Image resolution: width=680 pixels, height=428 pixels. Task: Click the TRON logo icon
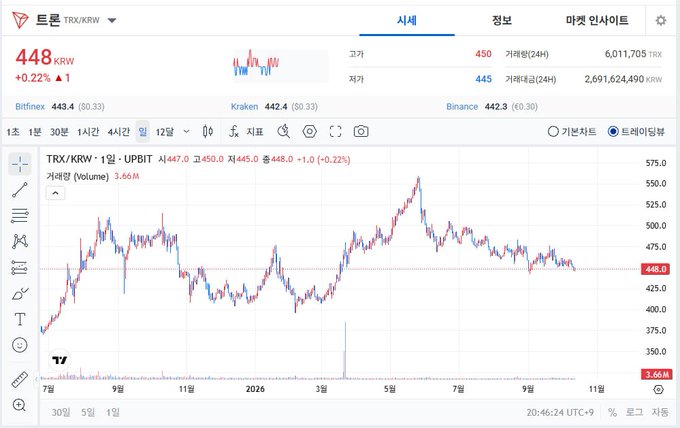pos(20,20)
